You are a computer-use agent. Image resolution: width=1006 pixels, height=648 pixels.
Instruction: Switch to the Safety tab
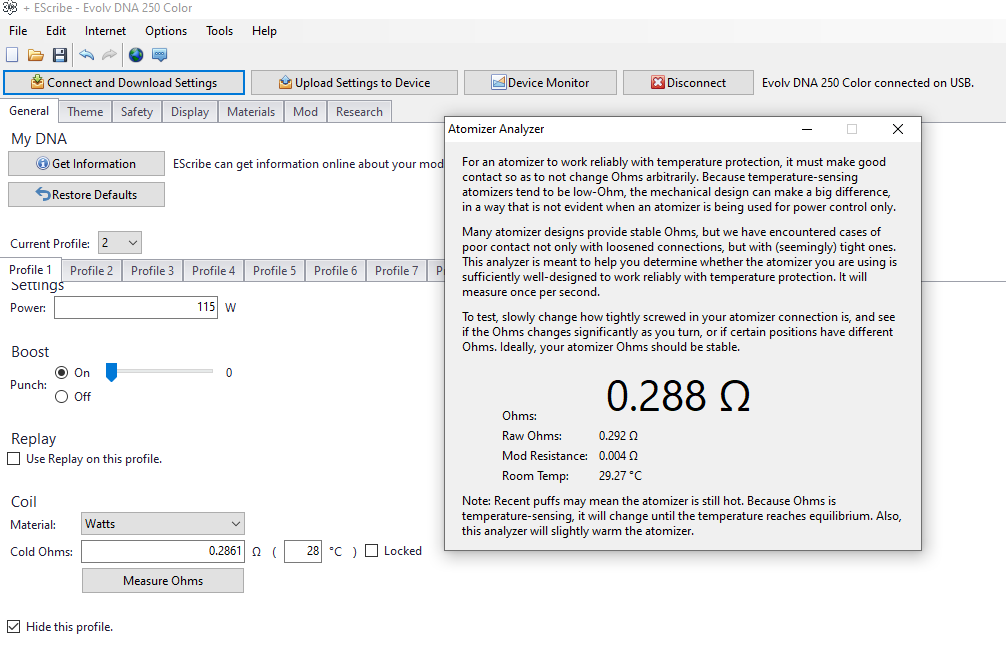[x=137, y=112]
